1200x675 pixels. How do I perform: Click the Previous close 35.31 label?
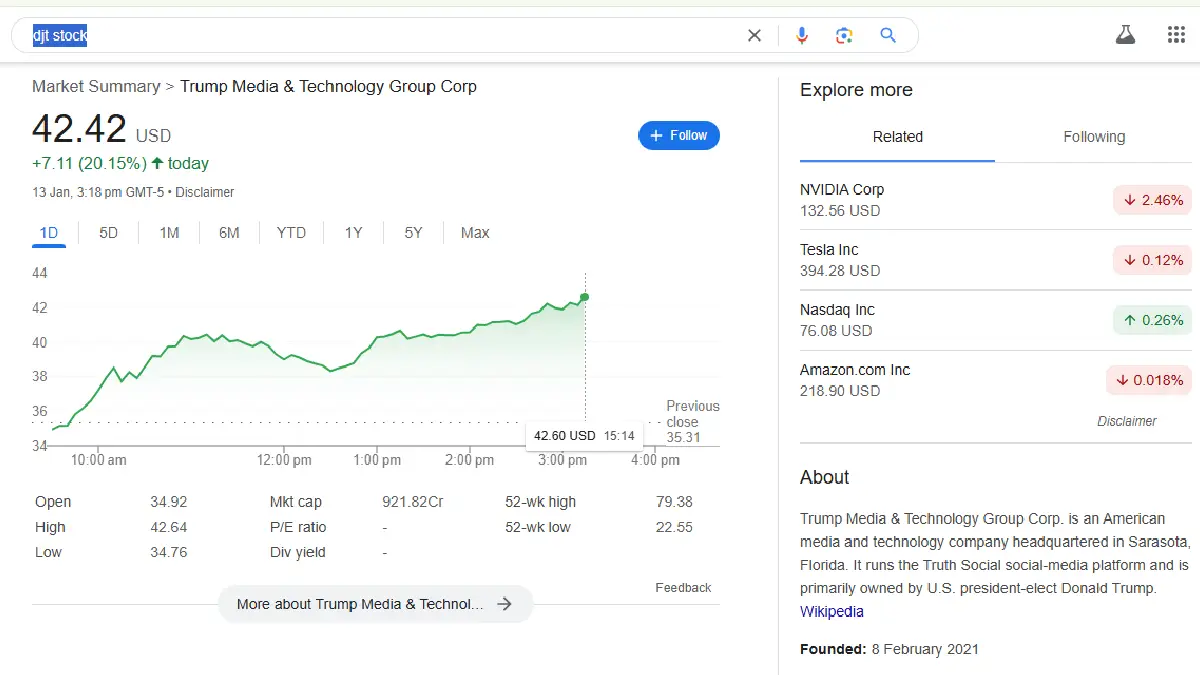[693, 421]
